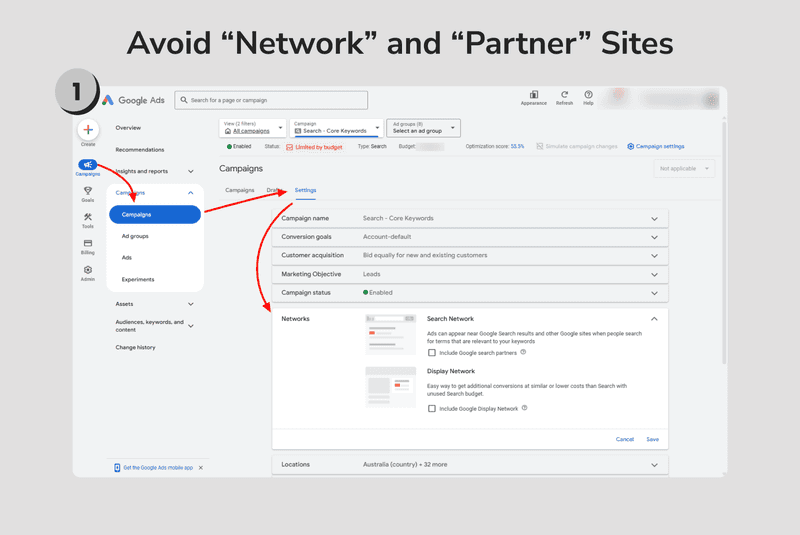The image size is (800, 535).
Task: Open the Help question mark icon
Action: (x=588, y=95)
